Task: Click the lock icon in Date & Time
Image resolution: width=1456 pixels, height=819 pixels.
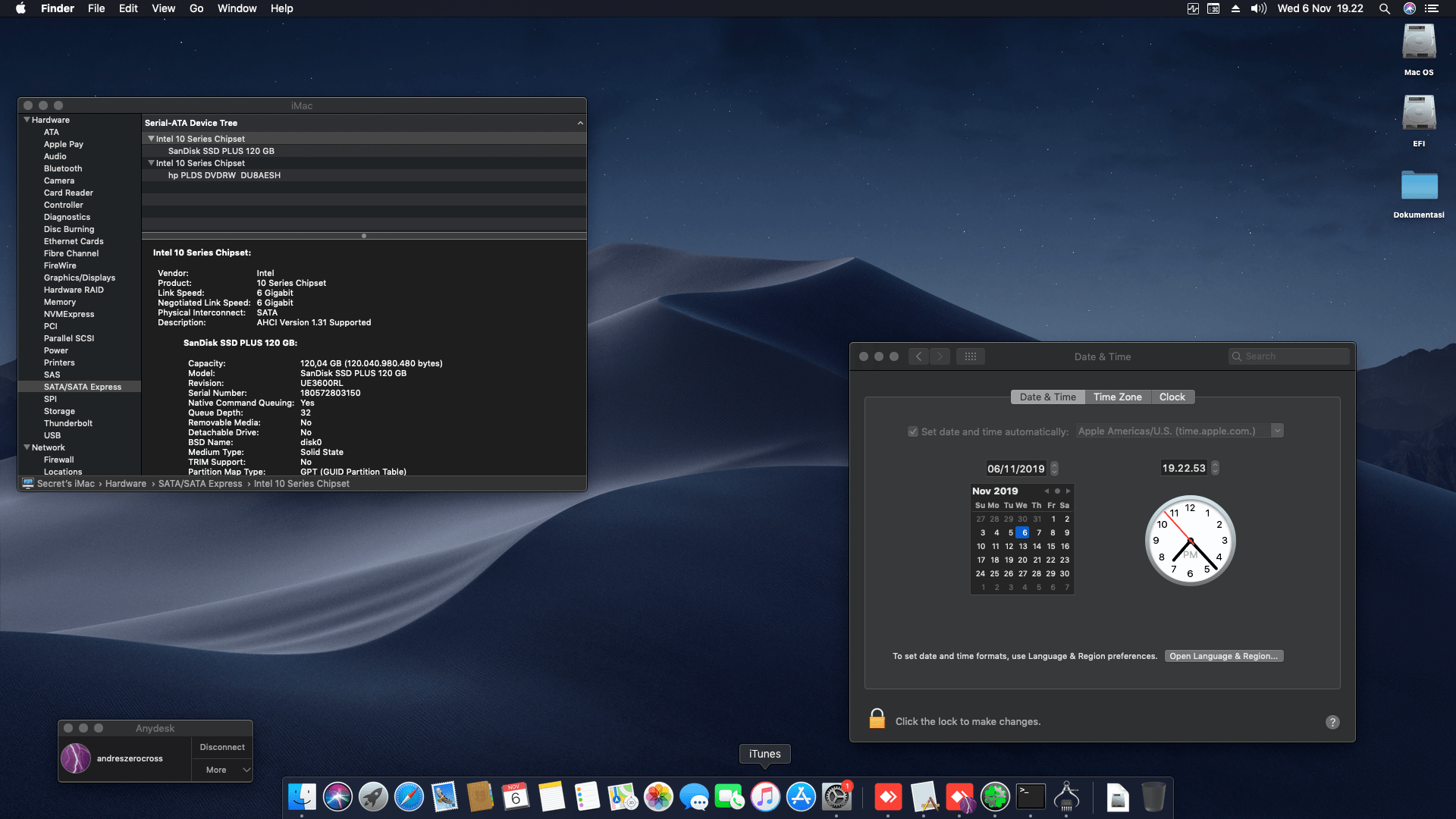Action: pos(877,717)
